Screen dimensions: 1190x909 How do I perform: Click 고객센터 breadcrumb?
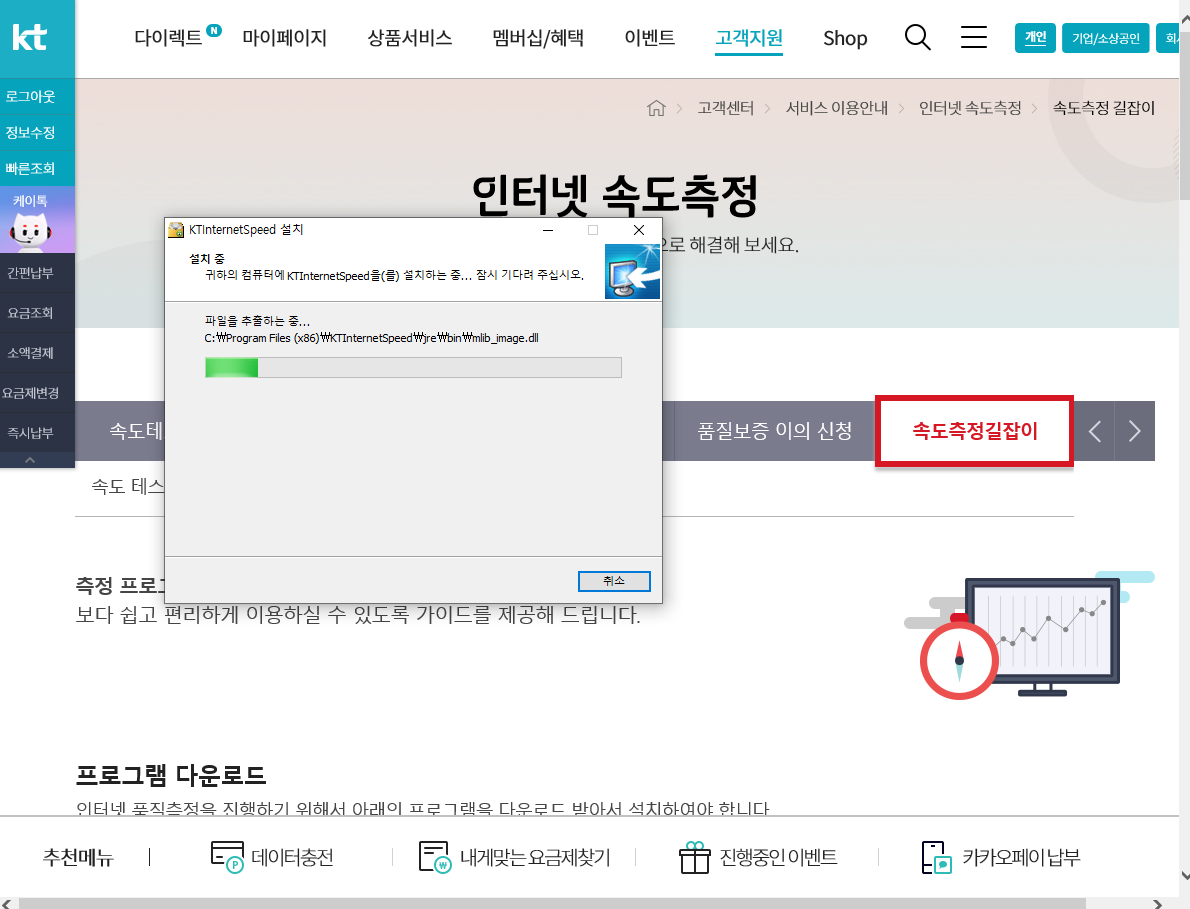[726, 108]
